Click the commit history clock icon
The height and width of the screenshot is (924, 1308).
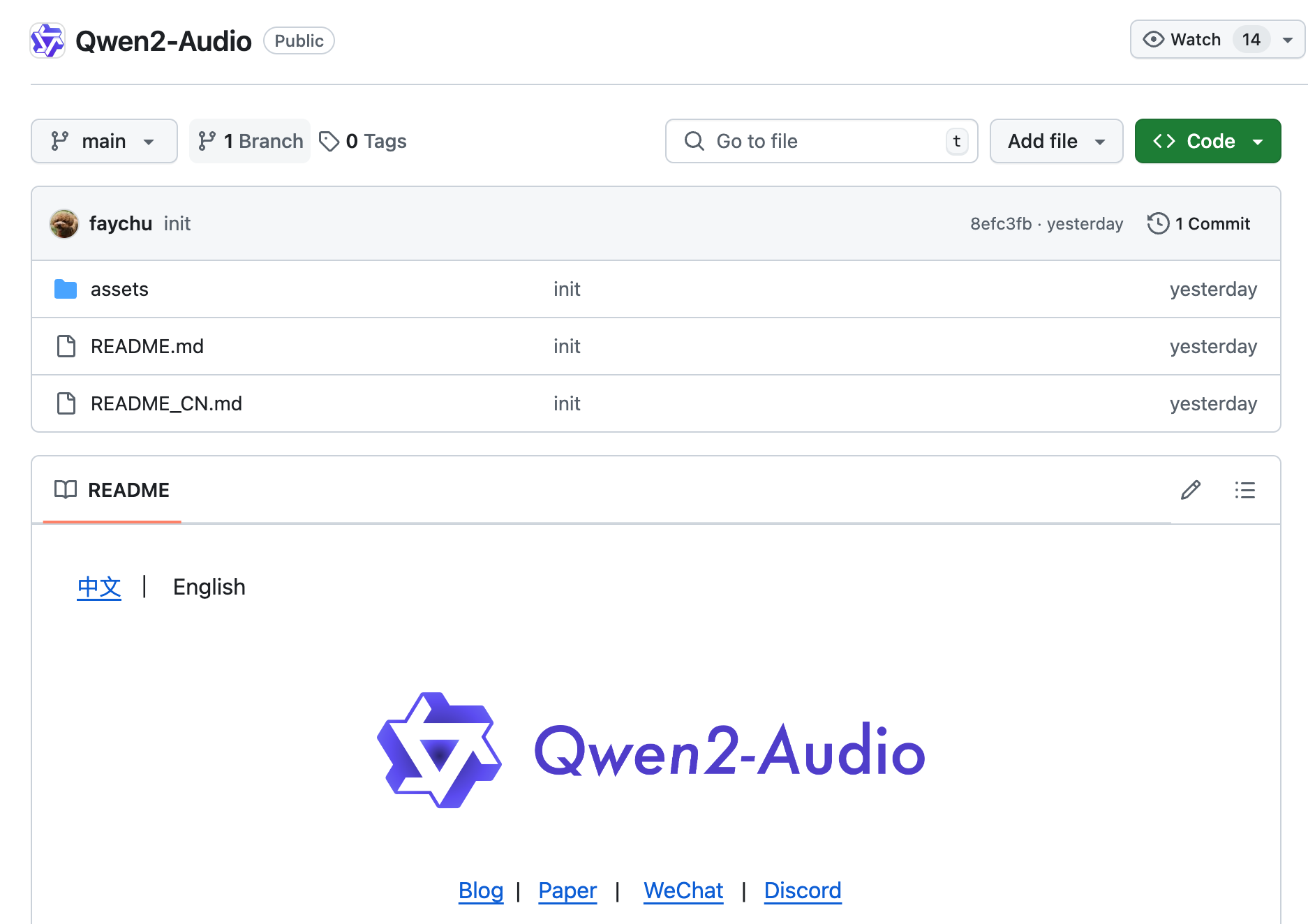[1159, 223]
